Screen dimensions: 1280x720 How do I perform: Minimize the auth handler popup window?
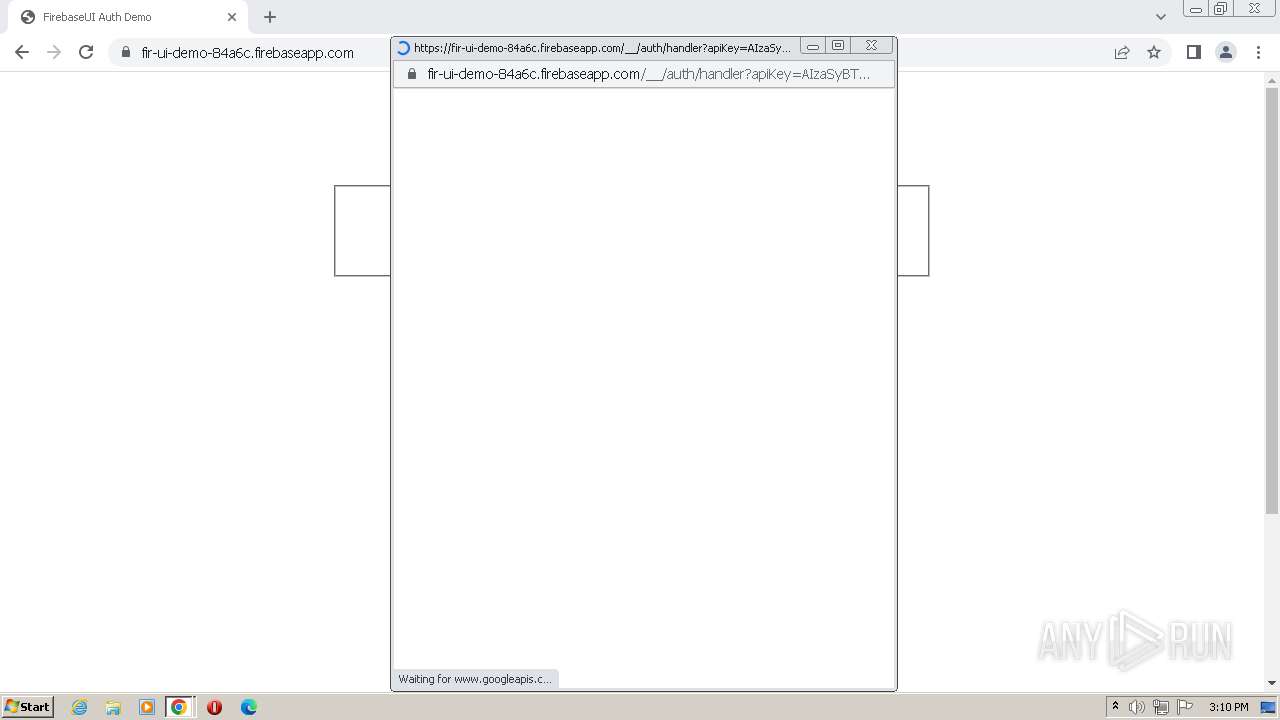point(813,46)
